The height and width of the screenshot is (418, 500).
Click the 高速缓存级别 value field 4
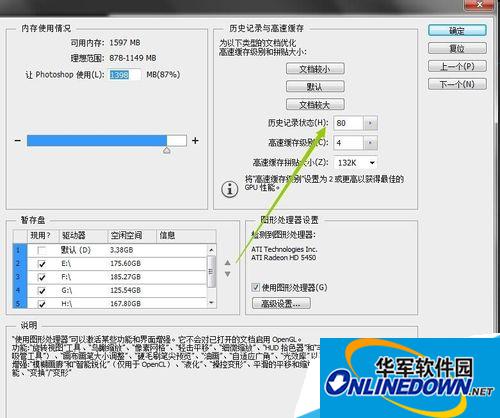pyautogui.click(x=348, y=143)
